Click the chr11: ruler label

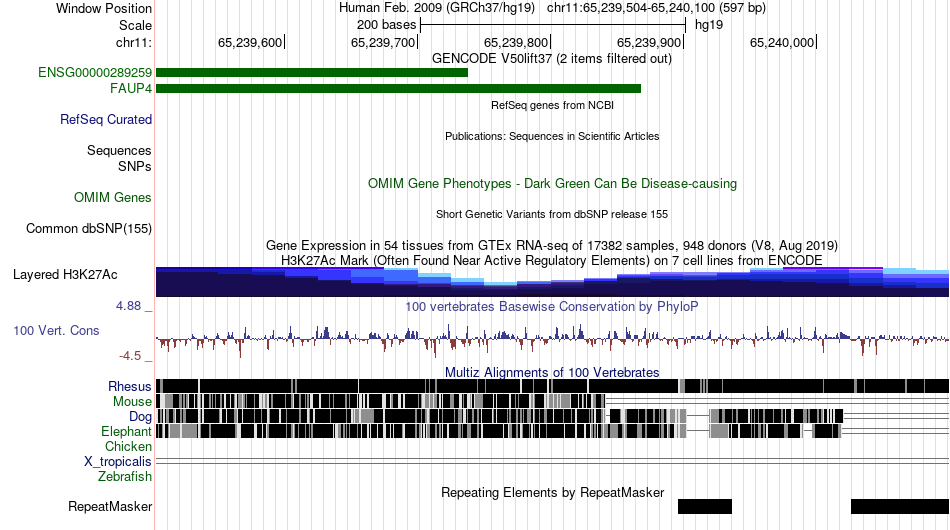pyautogui.click(x=133, y=42)
